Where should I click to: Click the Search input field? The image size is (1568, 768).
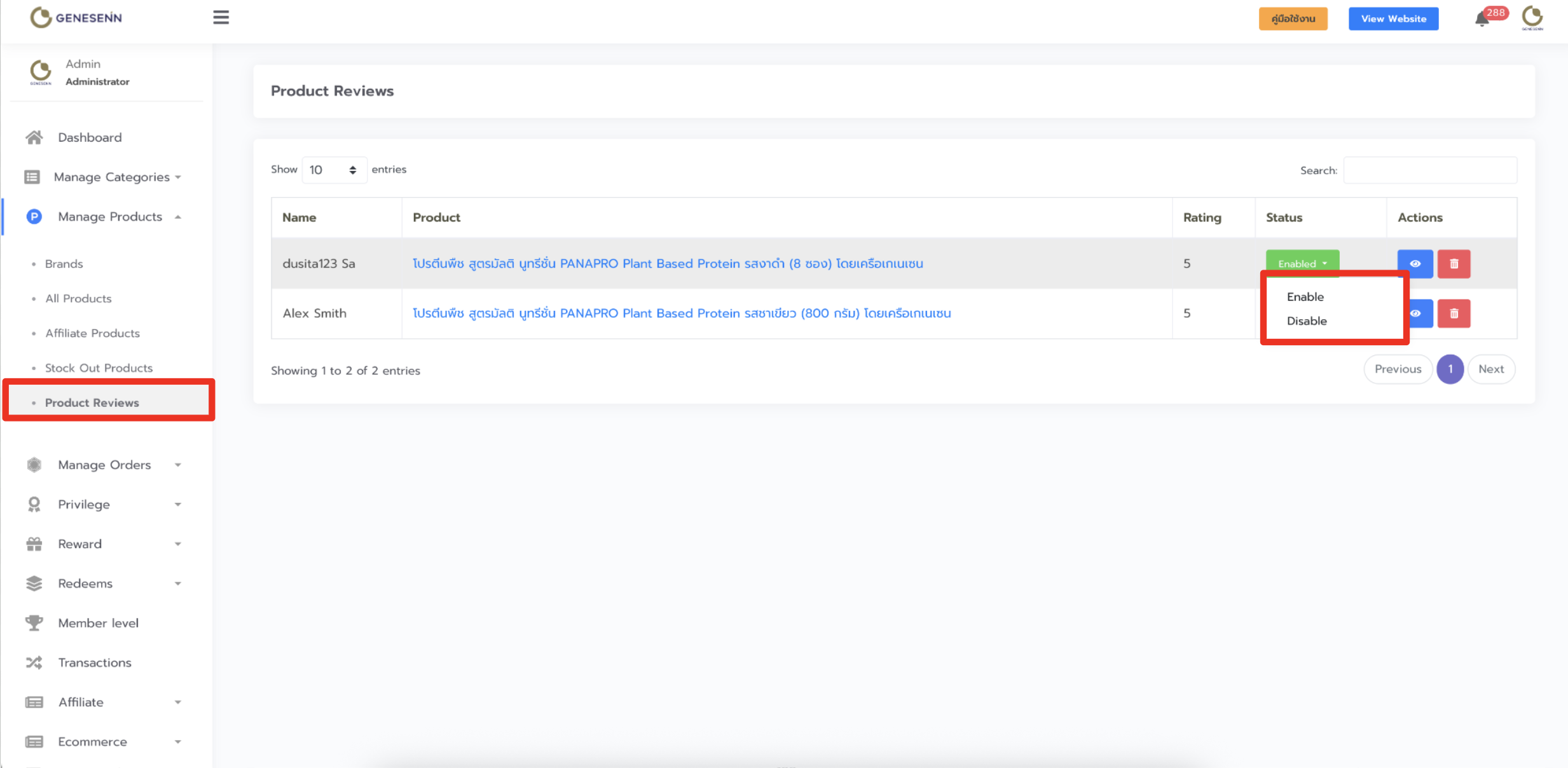pos(1429,170)
